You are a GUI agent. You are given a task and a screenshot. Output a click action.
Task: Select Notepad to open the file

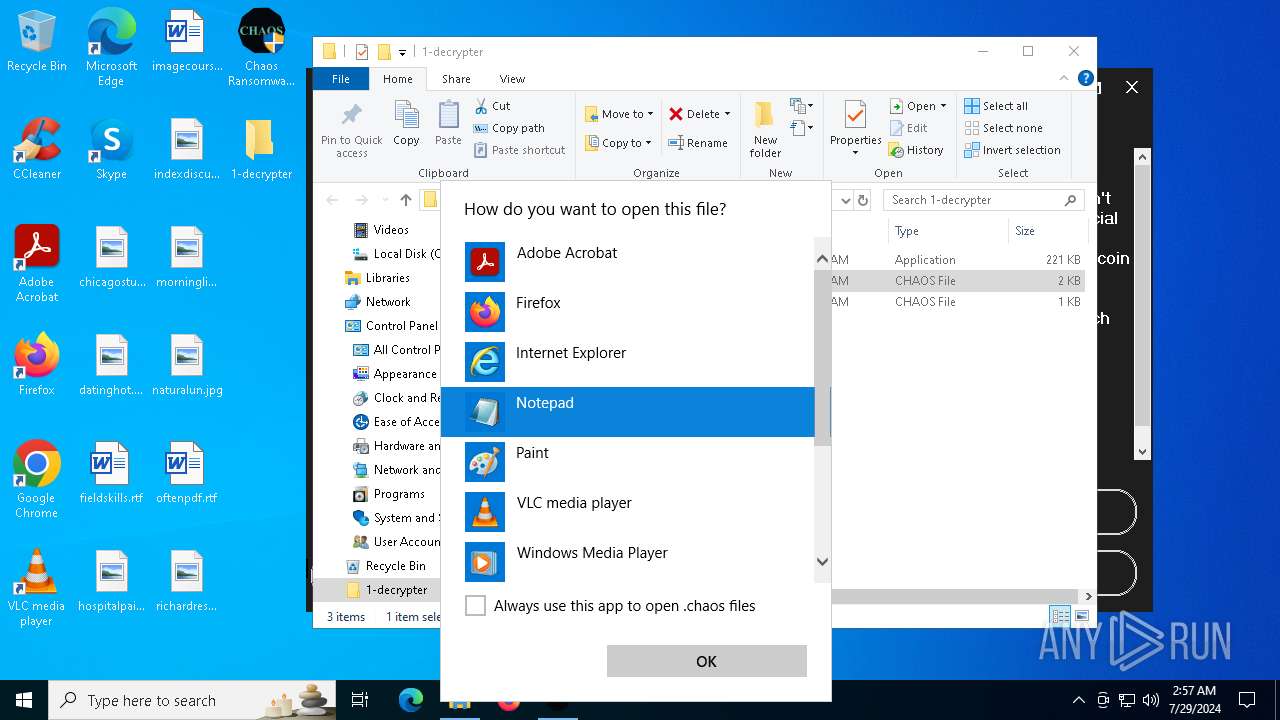(x=627, y=412)
